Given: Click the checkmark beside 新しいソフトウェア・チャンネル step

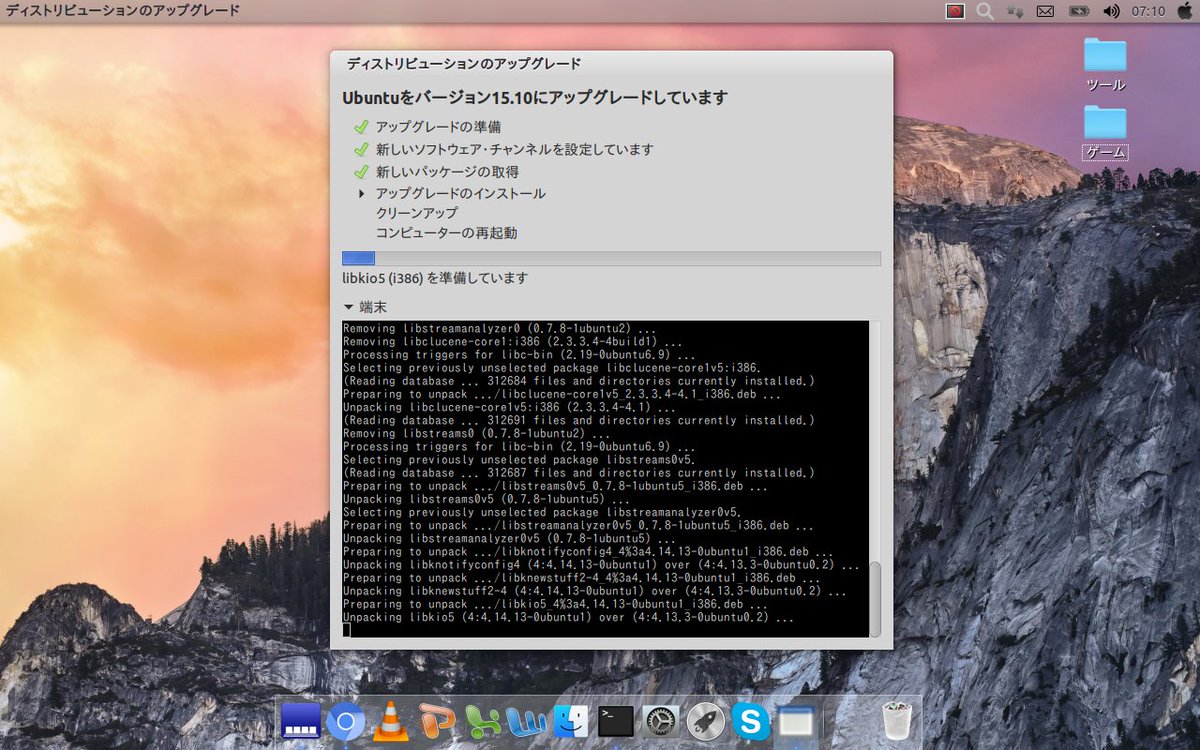Looking at the screenshot, I should tap(361, 149).
